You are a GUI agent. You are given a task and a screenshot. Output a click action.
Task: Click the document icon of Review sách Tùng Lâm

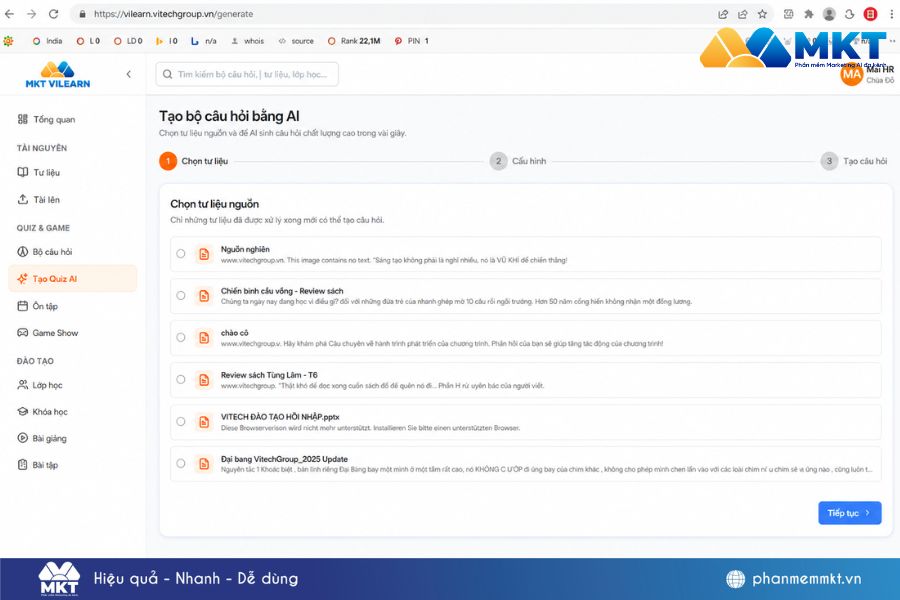[x=204, y=380]
